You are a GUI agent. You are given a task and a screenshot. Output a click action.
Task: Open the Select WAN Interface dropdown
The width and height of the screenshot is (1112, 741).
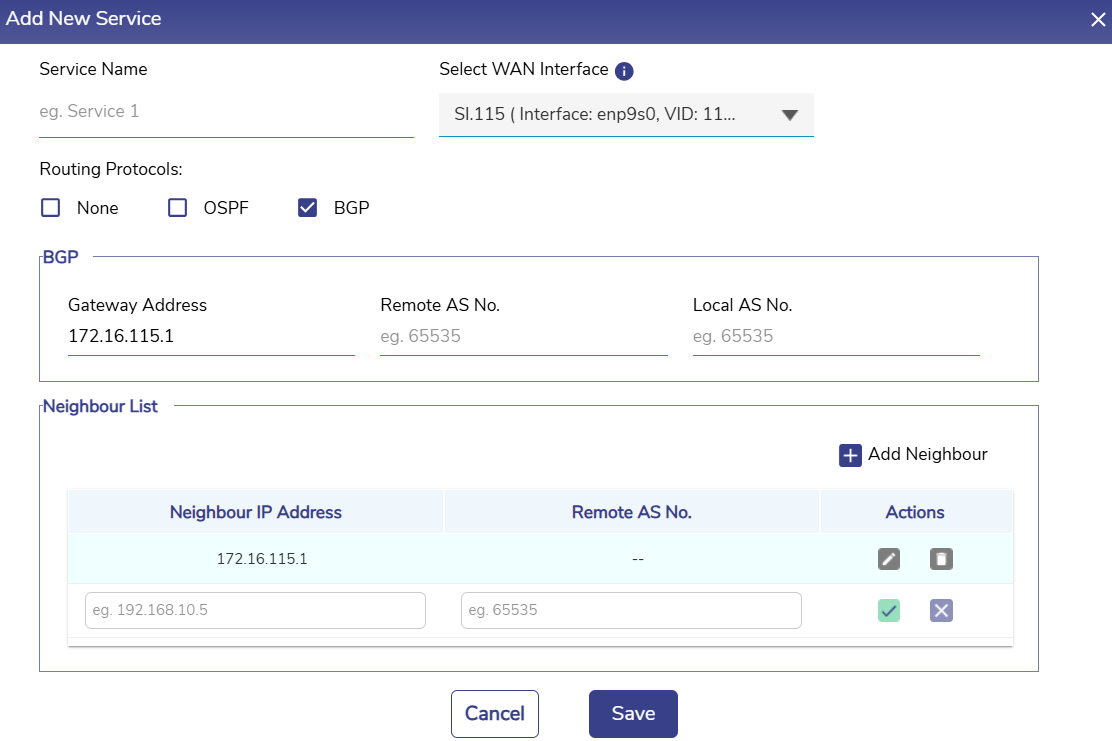(610, 115)
